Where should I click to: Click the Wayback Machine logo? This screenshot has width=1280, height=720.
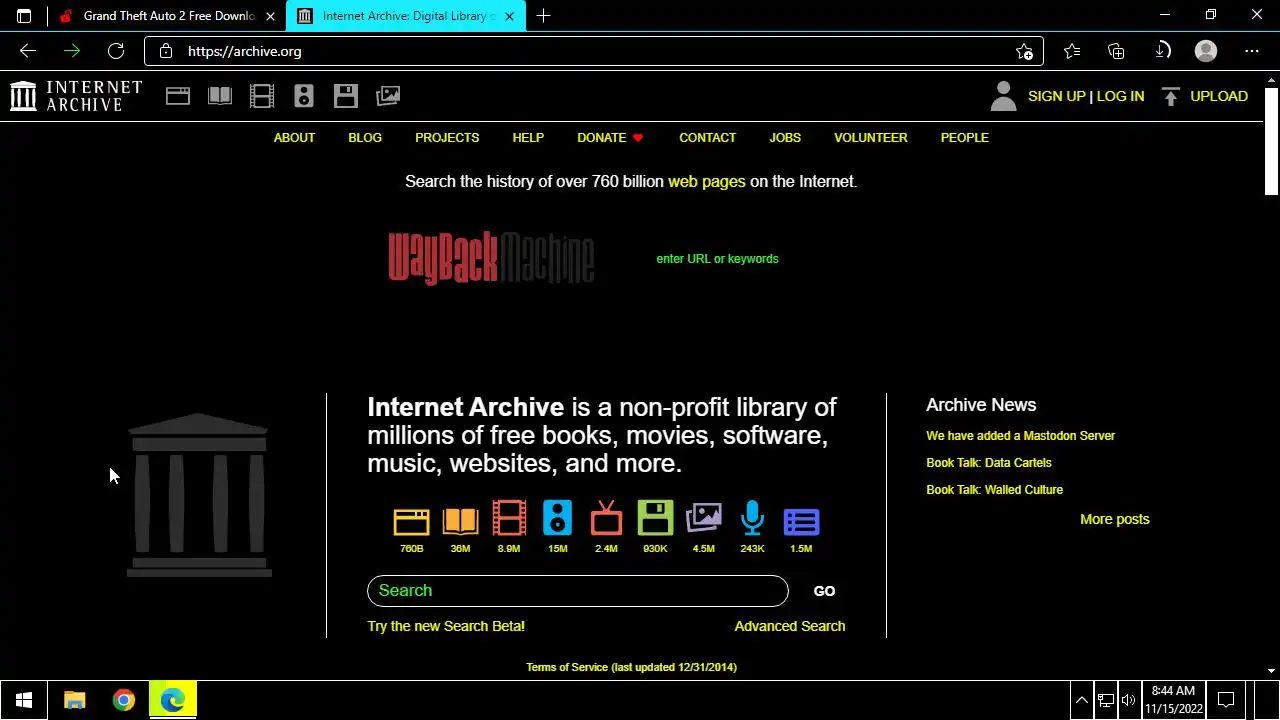click(491, 258)
